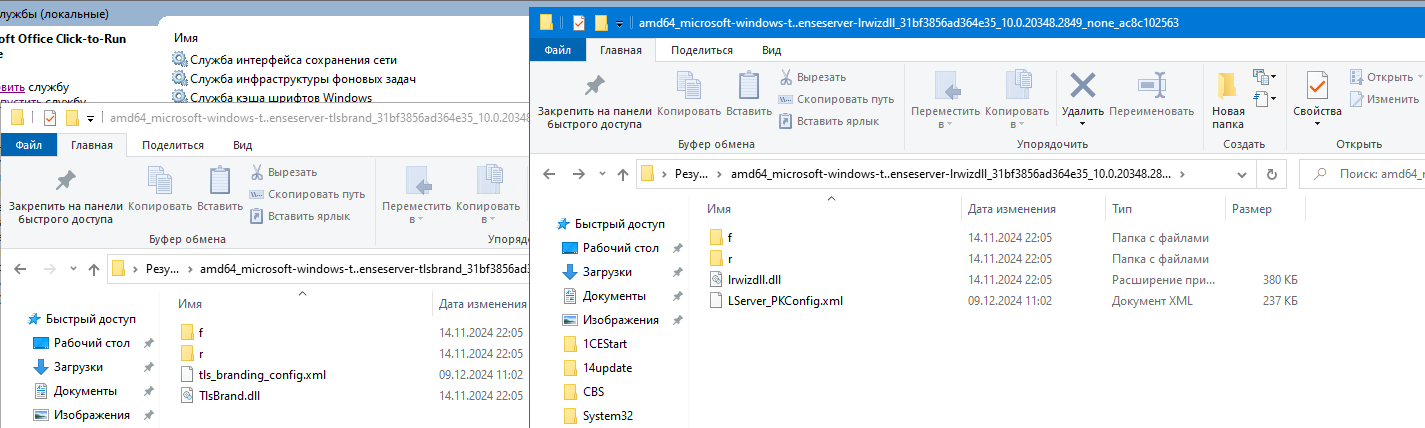This screenshot has width=1425, height=428.
Task: Go up one level in tlsbrand window
Action: click(93, 269)
